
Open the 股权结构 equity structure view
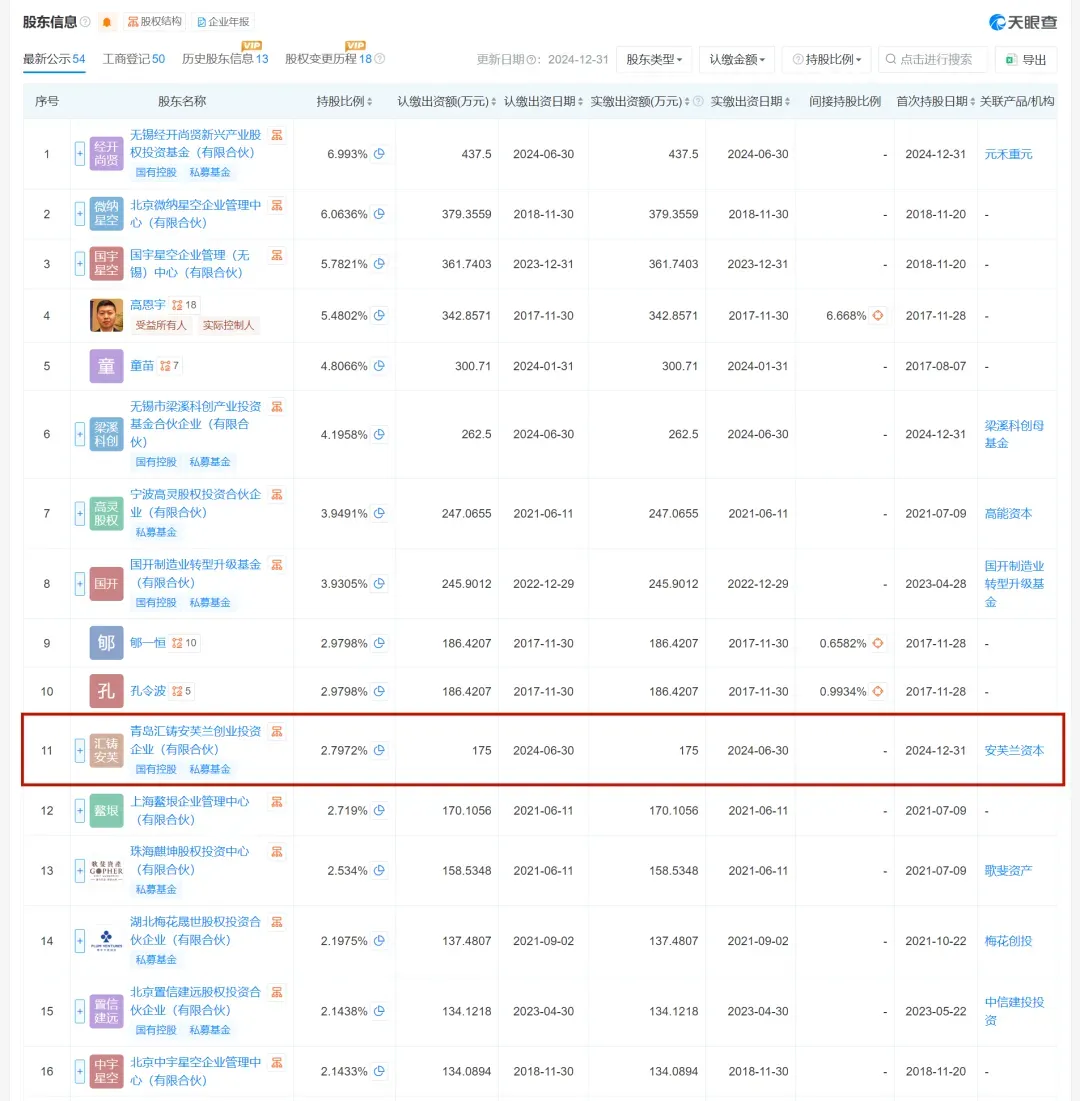[154, 22]
